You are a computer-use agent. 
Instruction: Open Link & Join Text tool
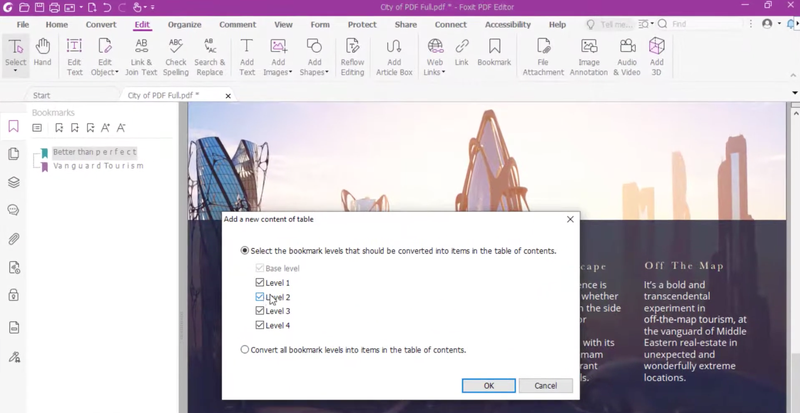[x=141, y=57]
